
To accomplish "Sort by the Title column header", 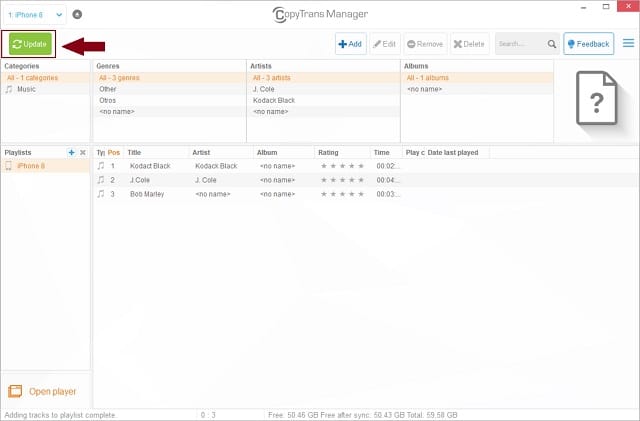I will 156,152.
